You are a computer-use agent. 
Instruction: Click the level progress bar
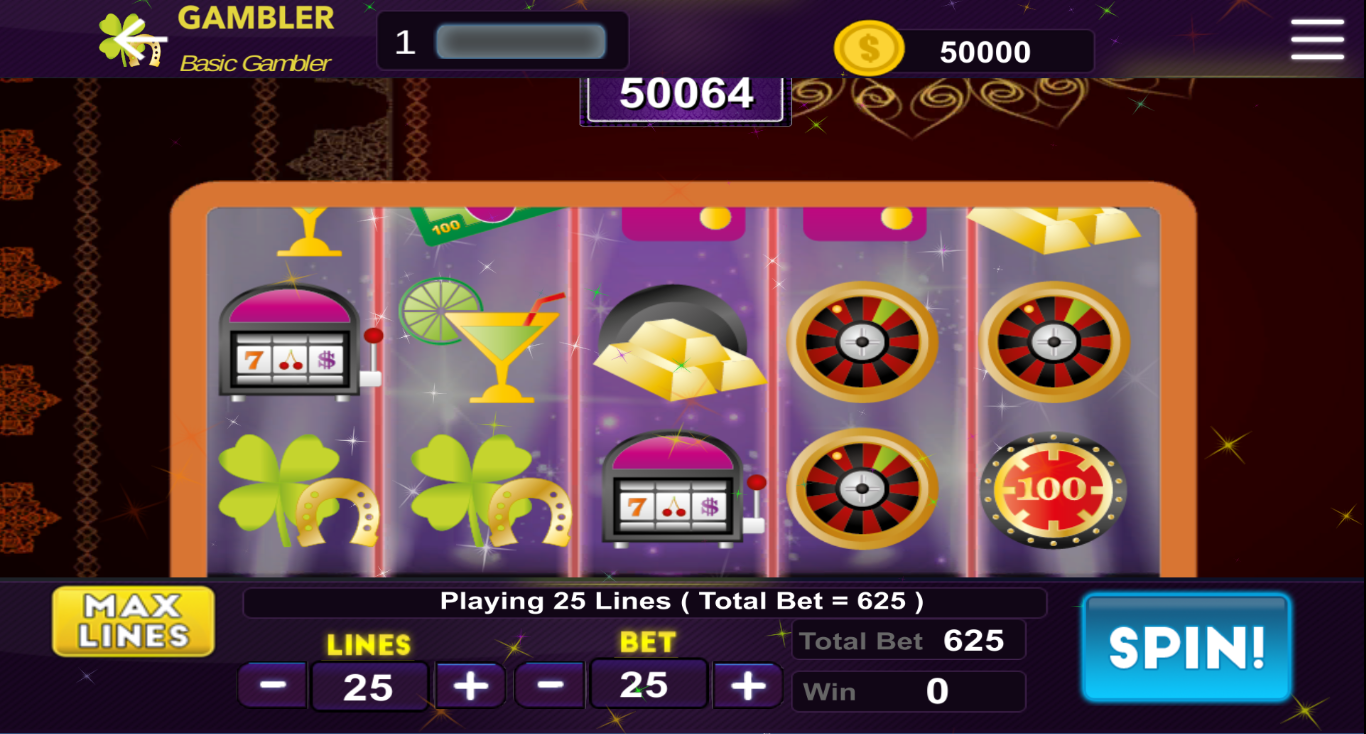[x=520, y=42]
